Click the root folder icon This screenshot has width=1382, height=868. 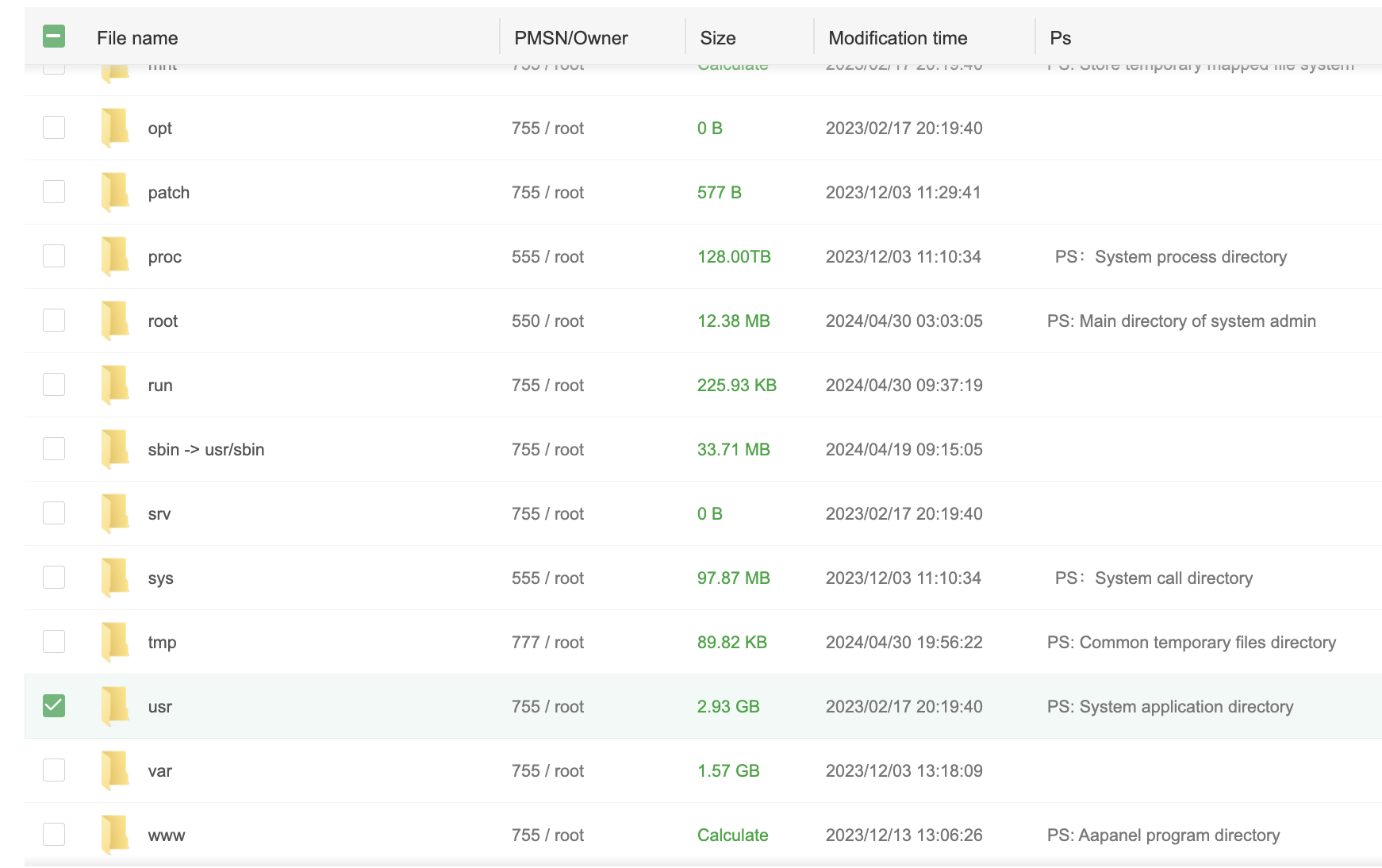pyautogui.click(x=115, y=321)
